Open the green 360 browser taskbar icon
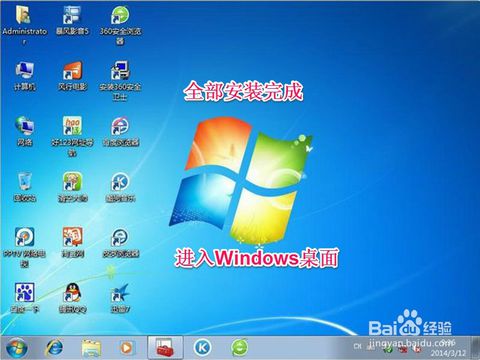The image size is (480, 360). pyautogui.click(x=239, y=348)
